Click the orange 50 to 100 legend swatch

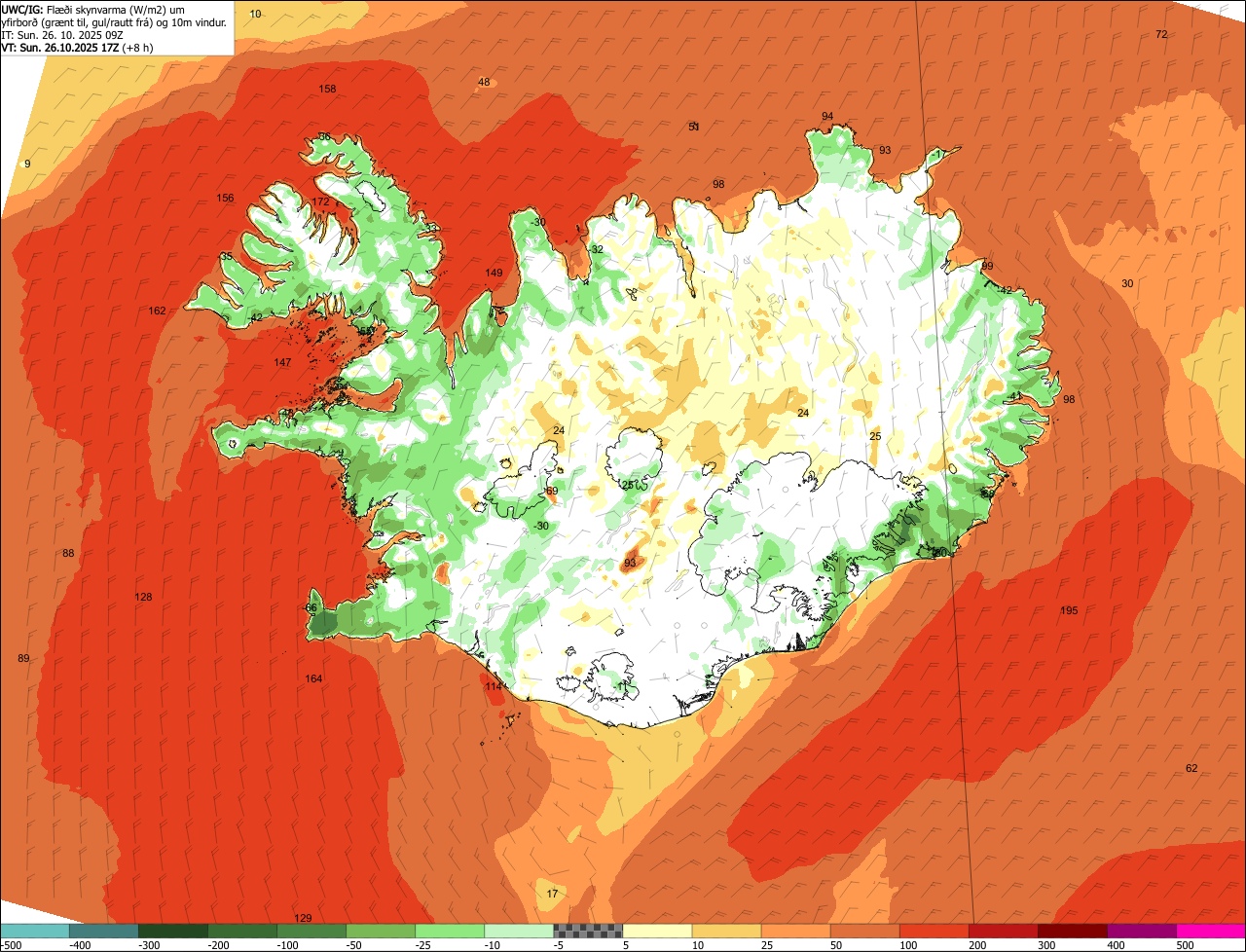click(864, 931)
